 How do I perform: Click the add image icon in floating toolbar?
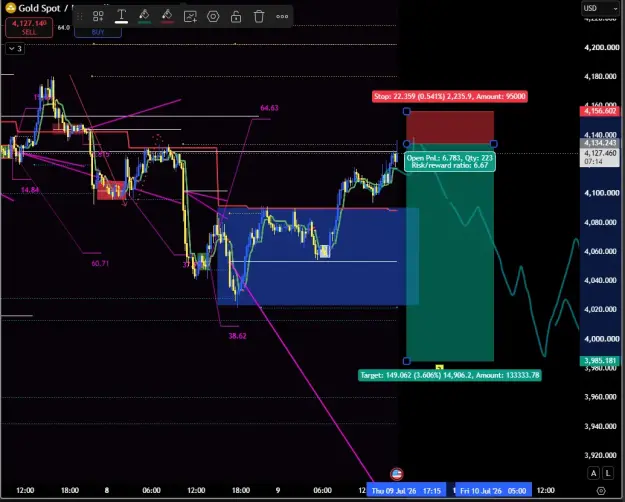click(190, 17)
